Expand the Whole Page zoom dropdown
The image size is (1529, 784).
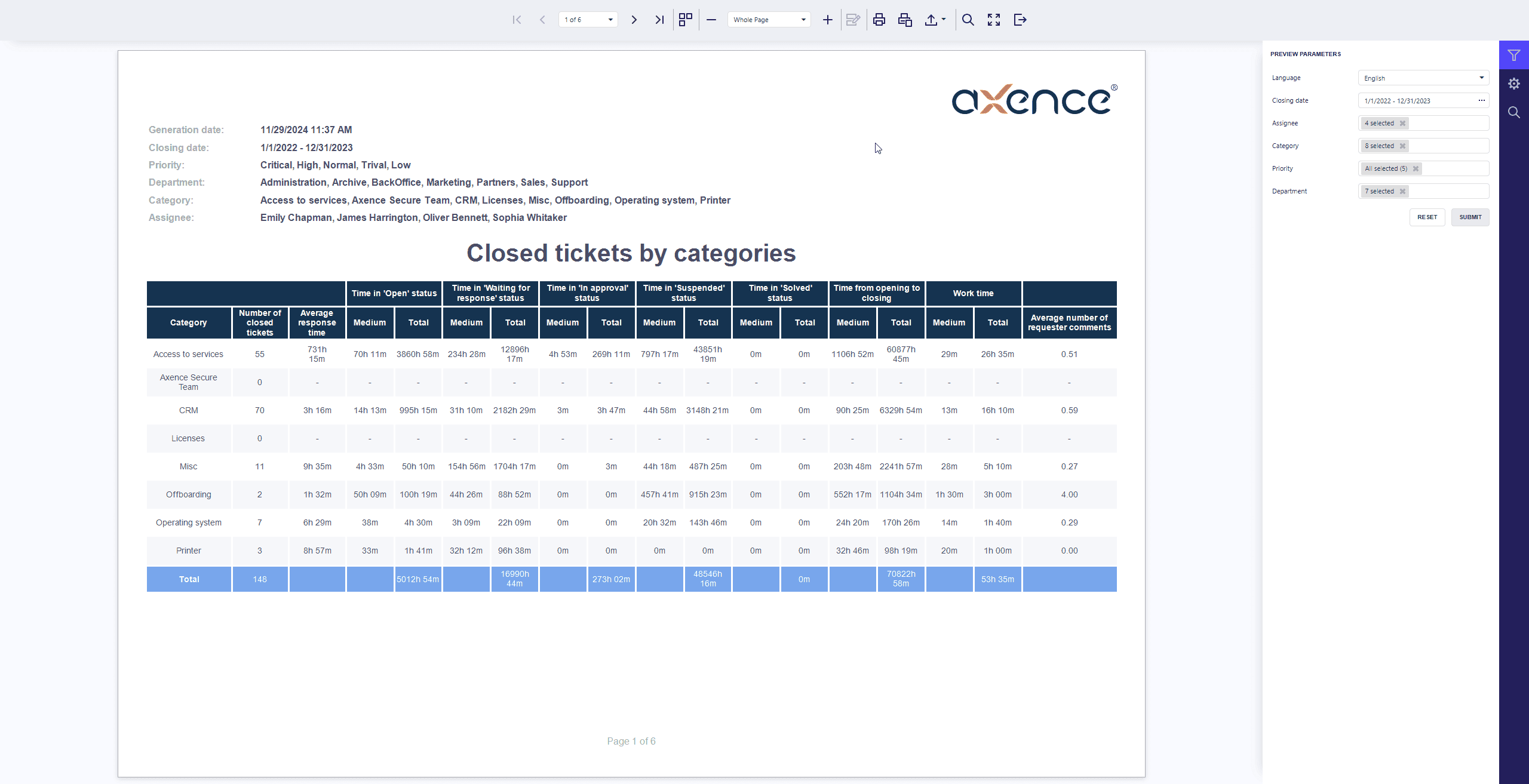pyautogui.click(x=803, y=20)
